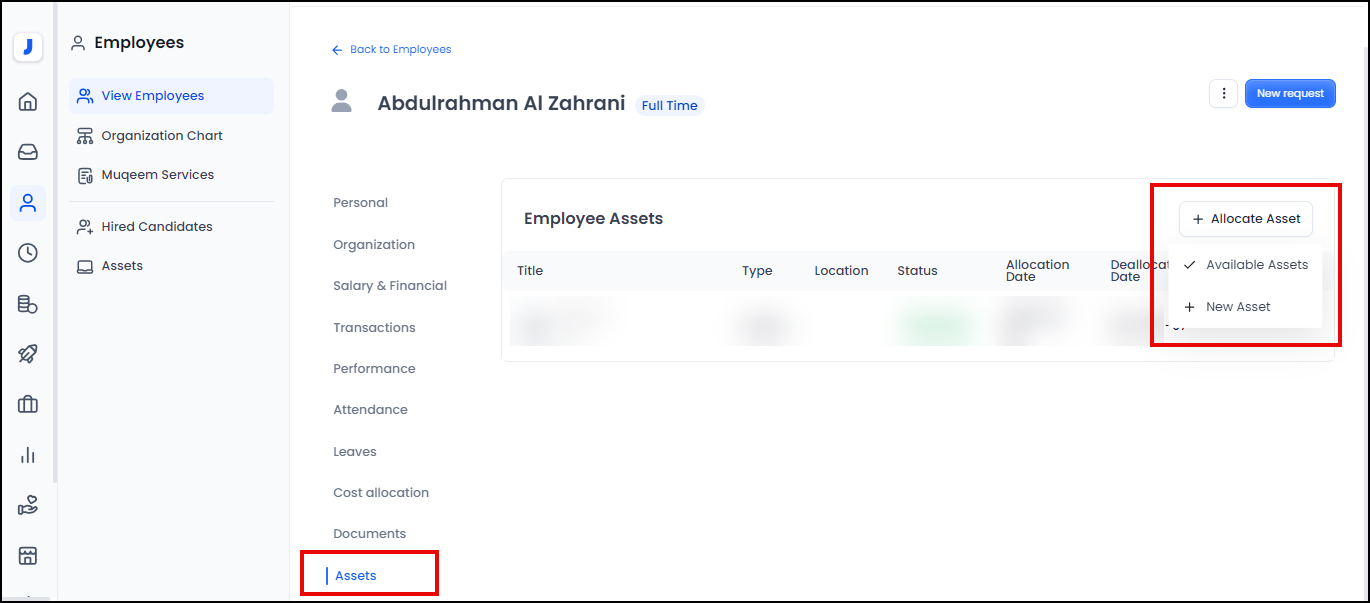Click the rocket icon in left rail
The image size is (1370, 603).
click(28, 354)
